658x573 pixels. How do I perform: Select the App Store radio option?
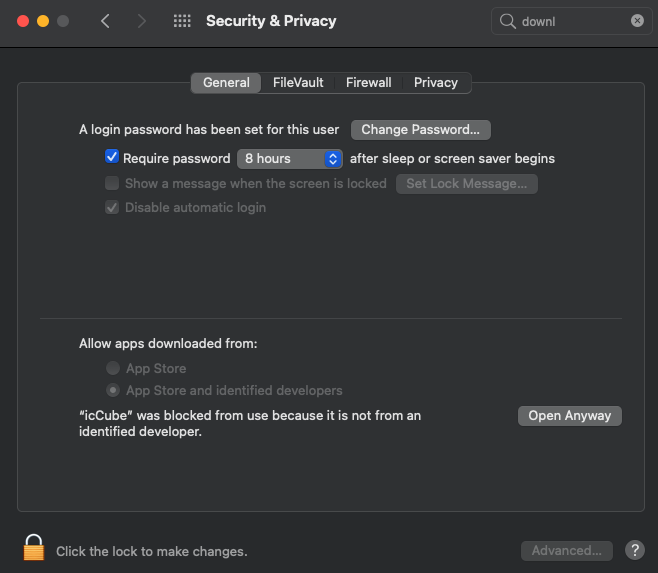[x=113, y=368]
